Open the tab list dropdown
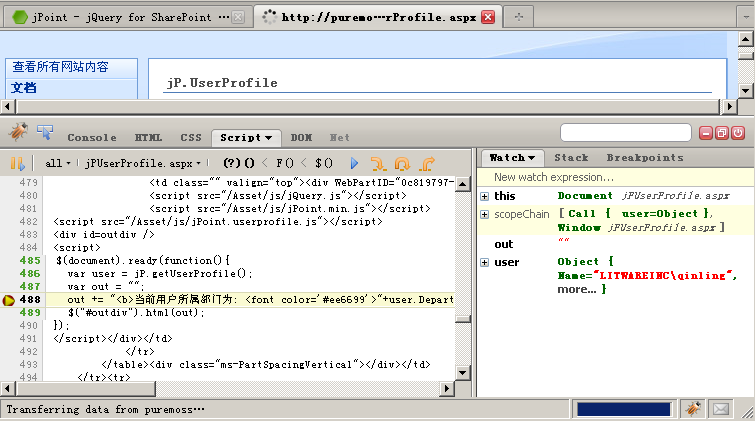The width and height of the screenshot is (755, 421). point(746,17)
